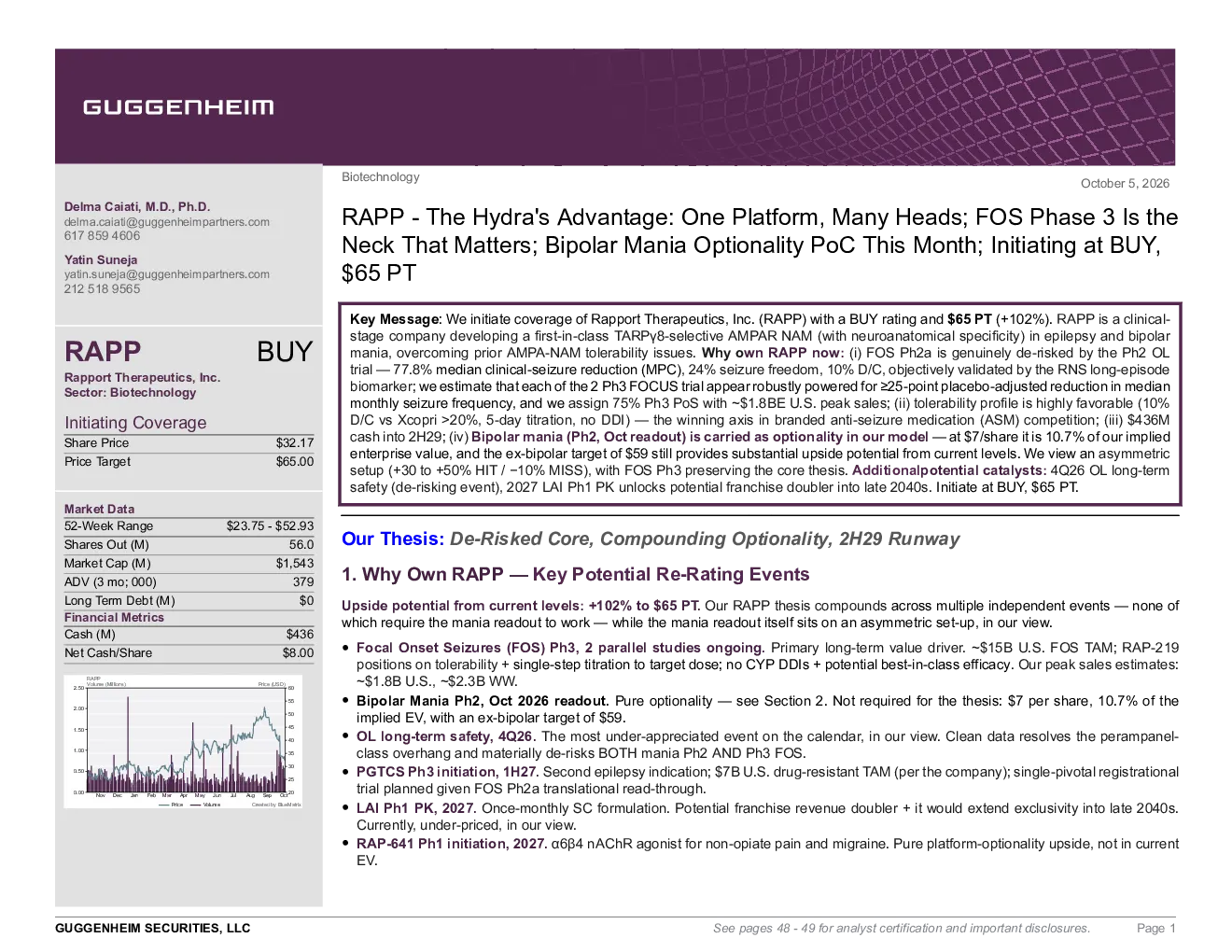Open the yatin.suneja@guggenheimpartners.com email link

[167, 274]
